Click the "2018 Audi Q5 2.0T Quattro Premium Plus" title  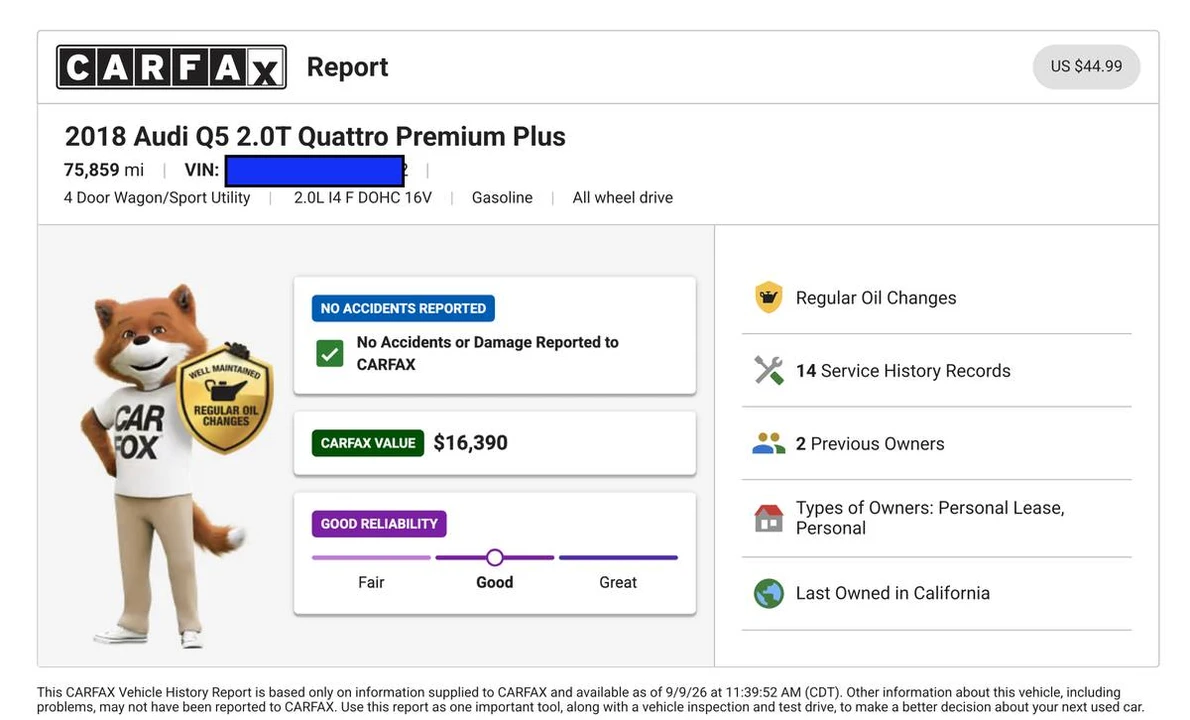tap(315, 137)
